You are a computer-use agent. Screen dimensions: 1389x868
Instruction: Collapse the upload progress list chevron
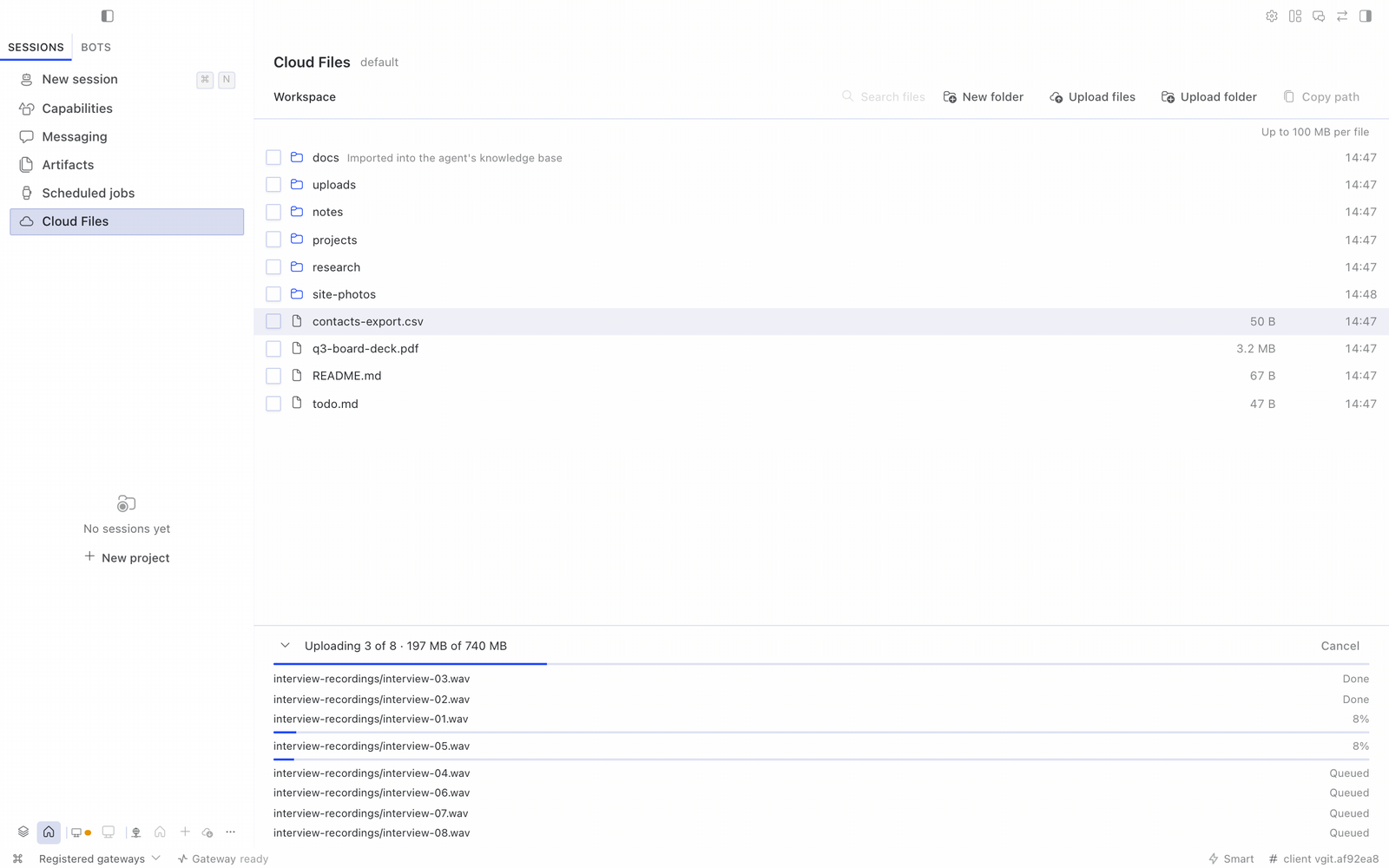[285, 646]
